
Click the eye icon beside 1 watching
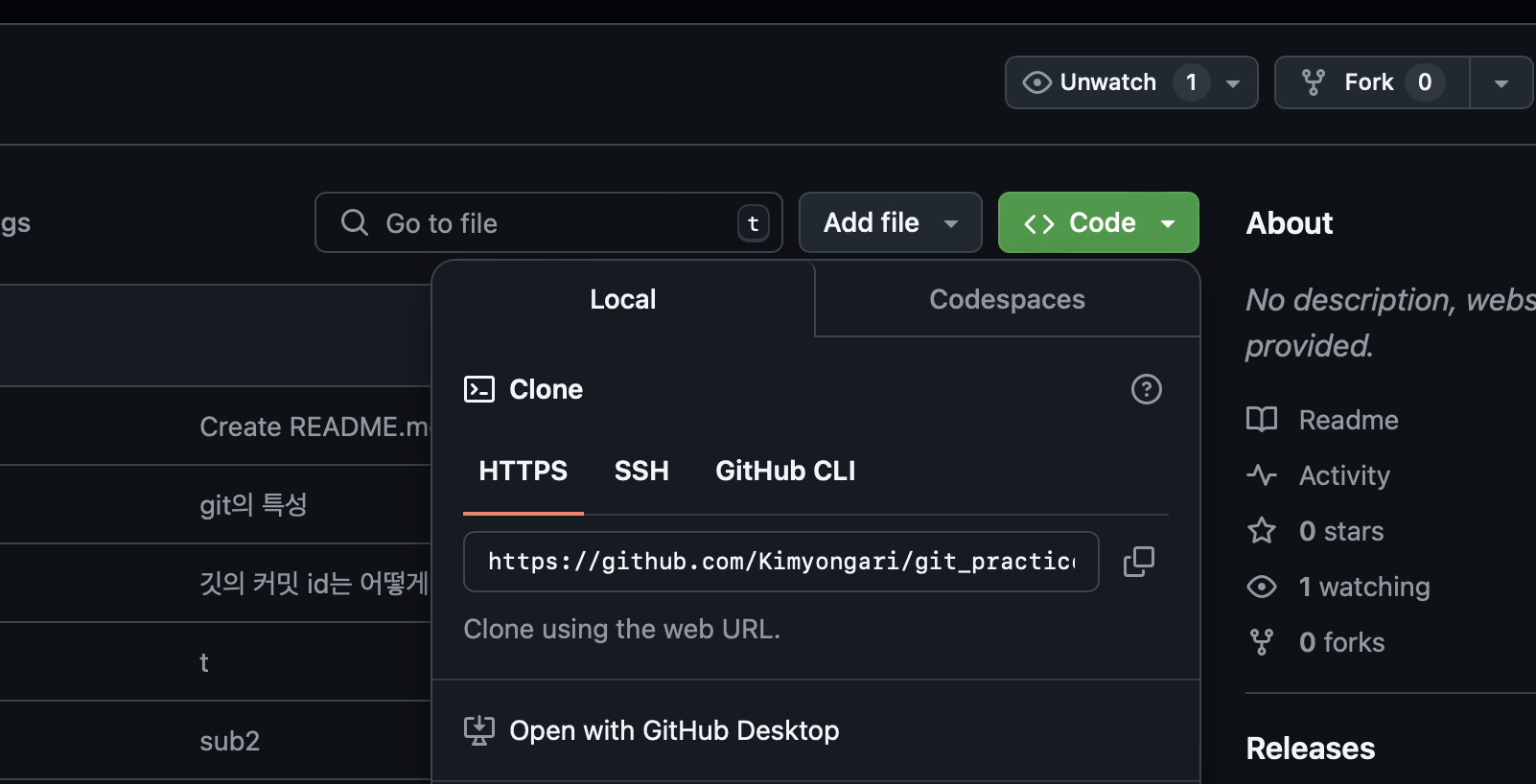click(x=1262, y=587)
